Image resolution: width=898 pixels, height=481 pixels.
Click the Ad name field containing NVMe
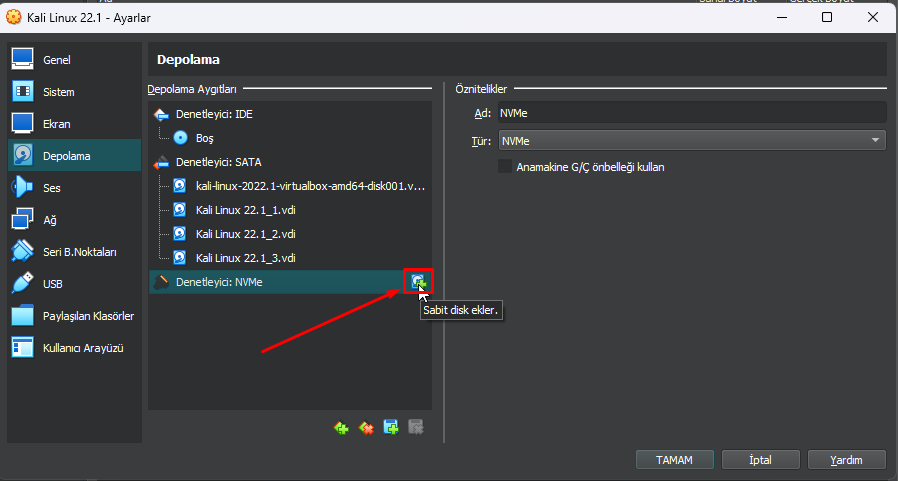click(692, 113)
